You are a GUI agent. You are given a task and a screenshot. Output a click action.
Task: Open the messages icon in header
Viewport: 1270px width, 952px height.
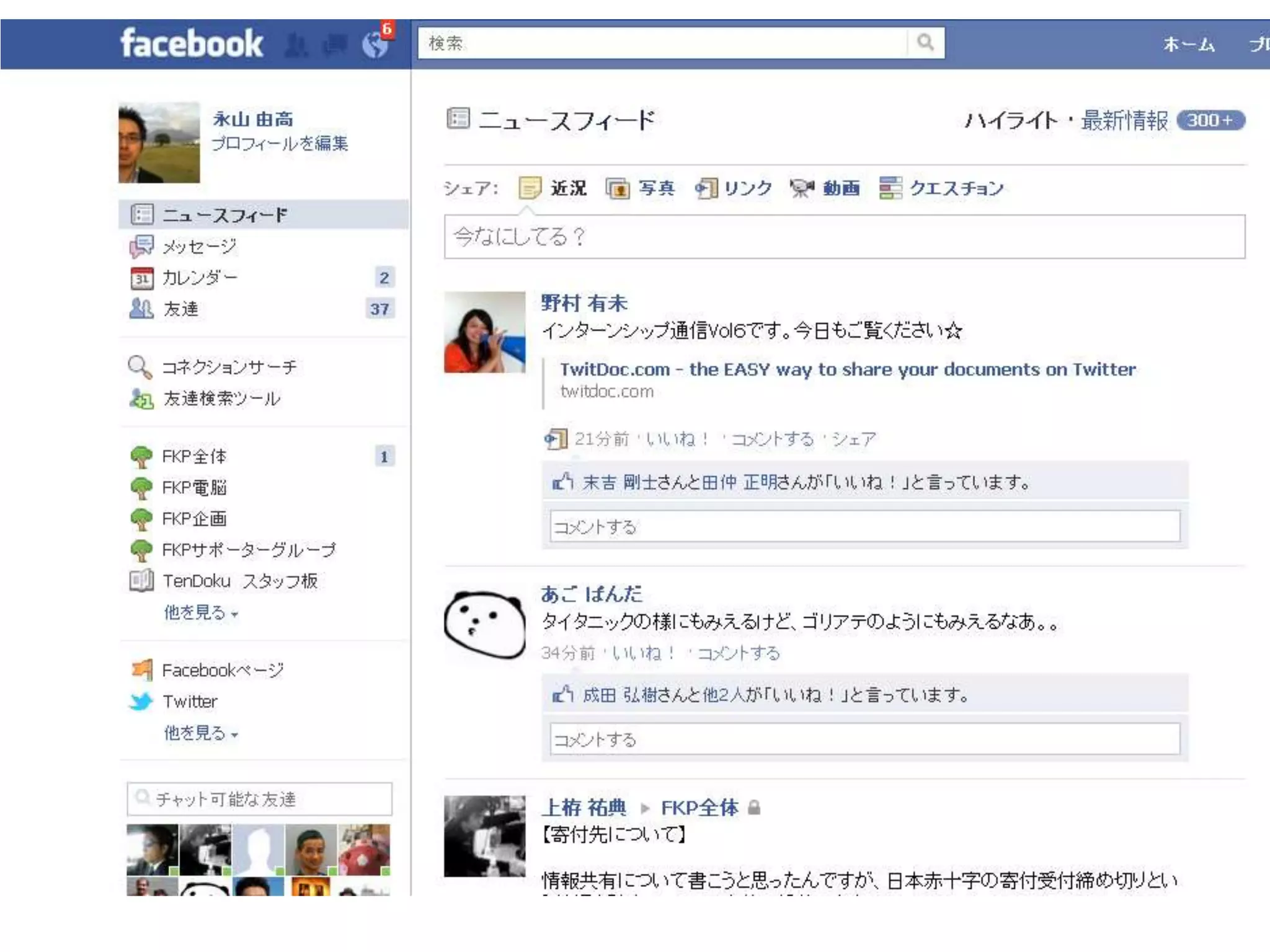pos(335,45)
